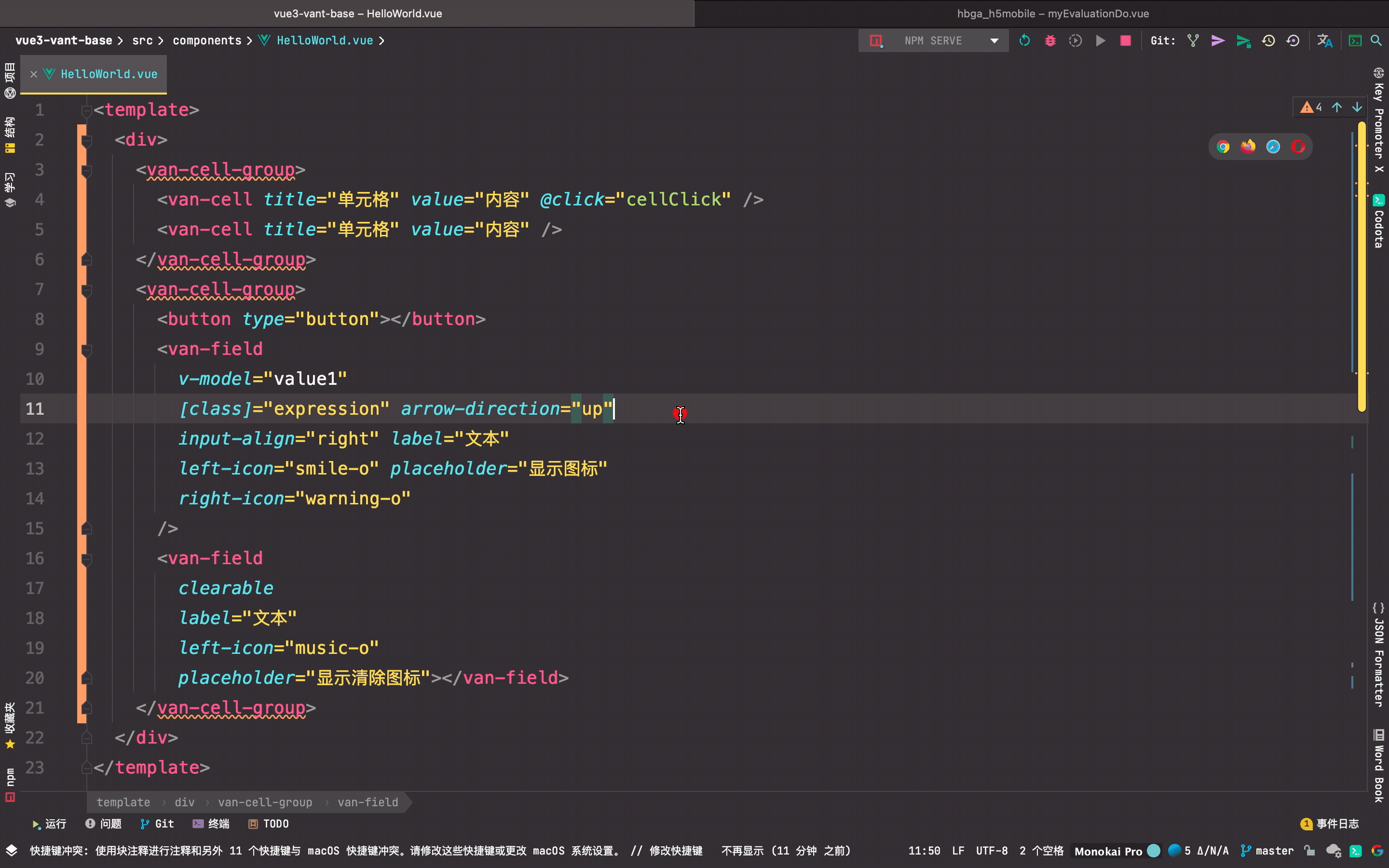Click the 修改快捷键 link in status bar

(676, 851)
